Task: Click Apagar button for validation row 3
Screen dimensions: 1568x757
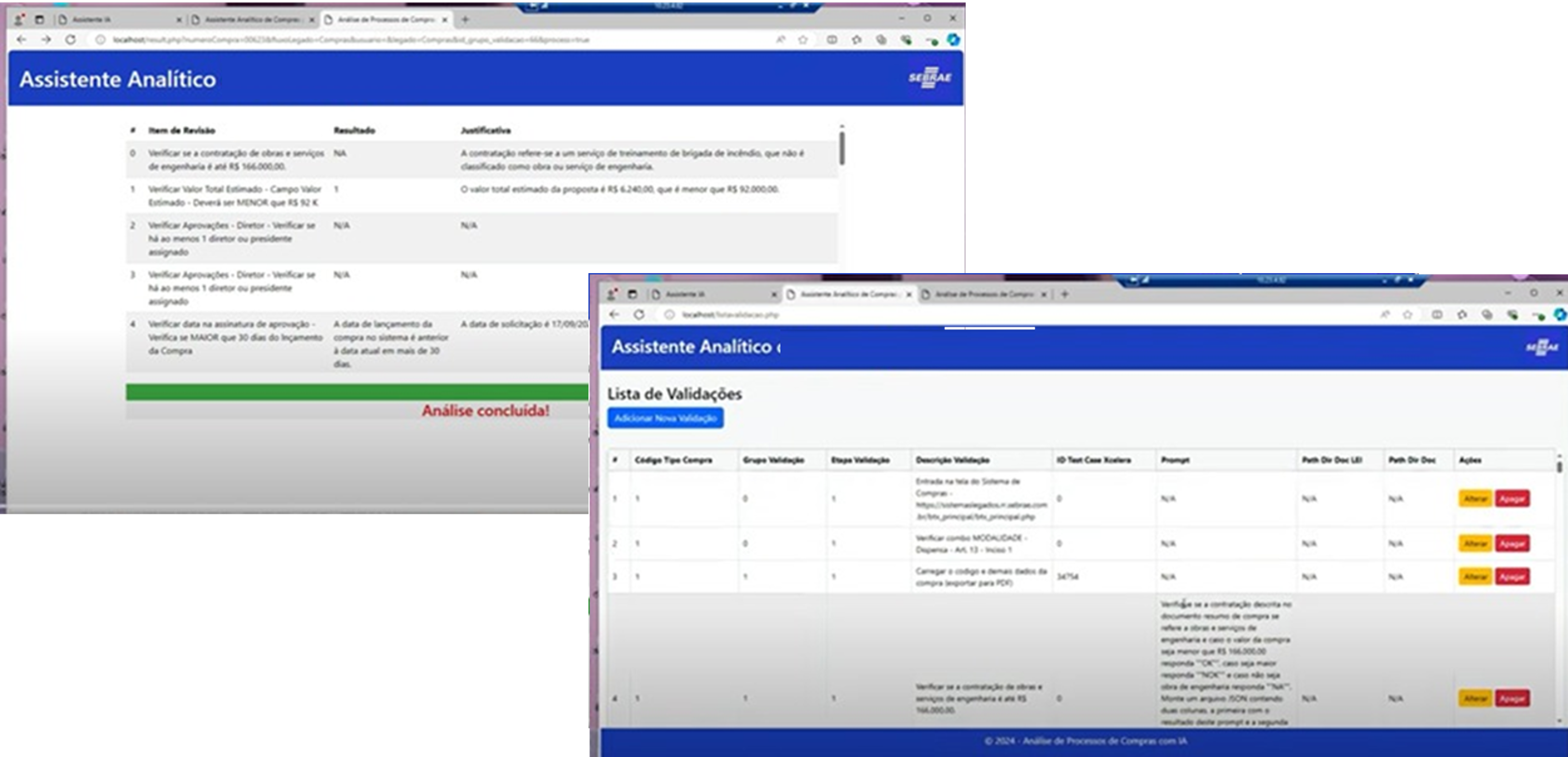Action: tap(1512, 576)
